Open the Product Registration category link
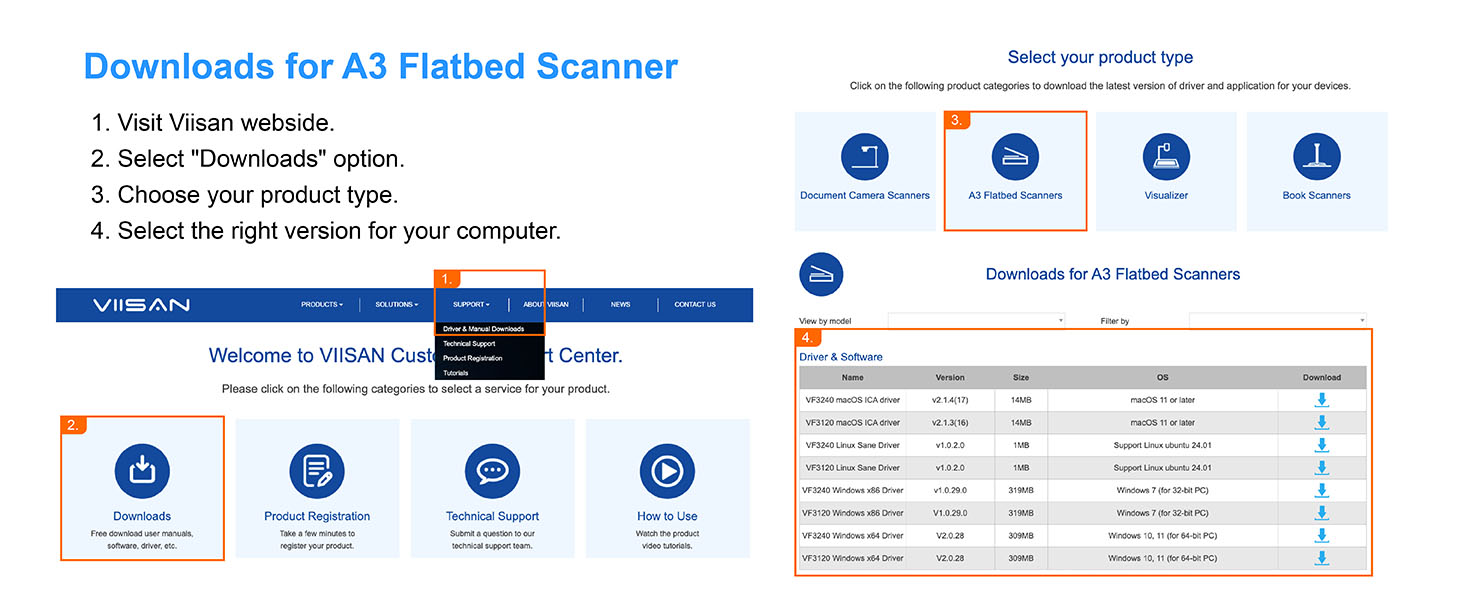The image size is (1464, 600). coord(317,517)
